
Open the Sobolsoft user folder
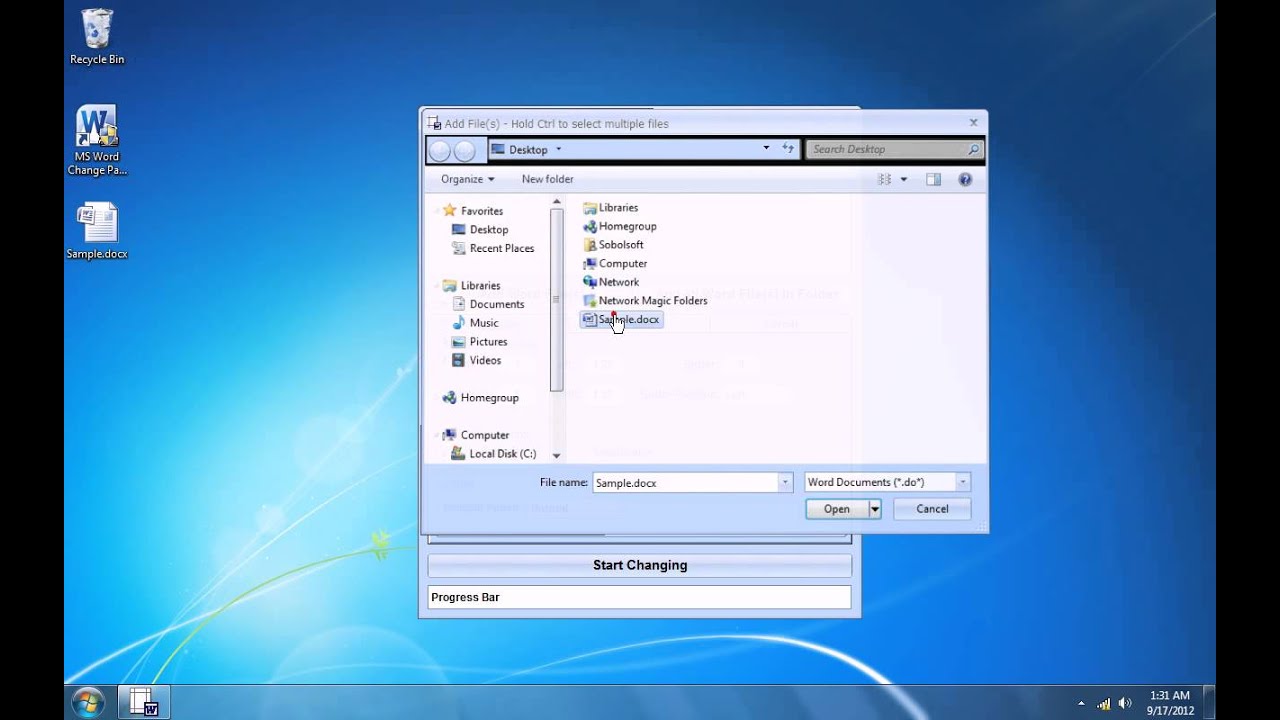[612, 245]
